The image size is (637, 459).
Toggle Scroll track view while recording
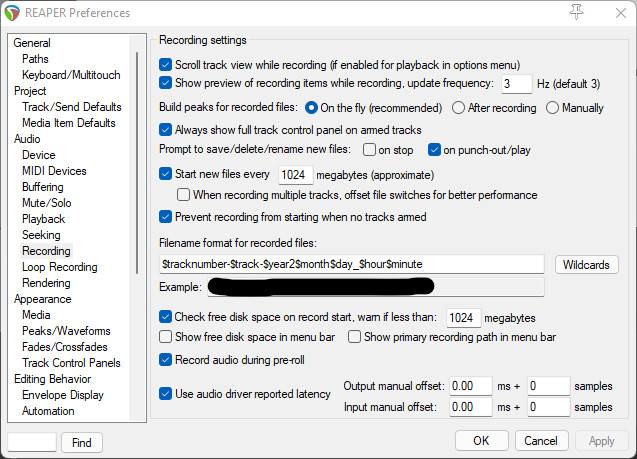tap(165, 65)
